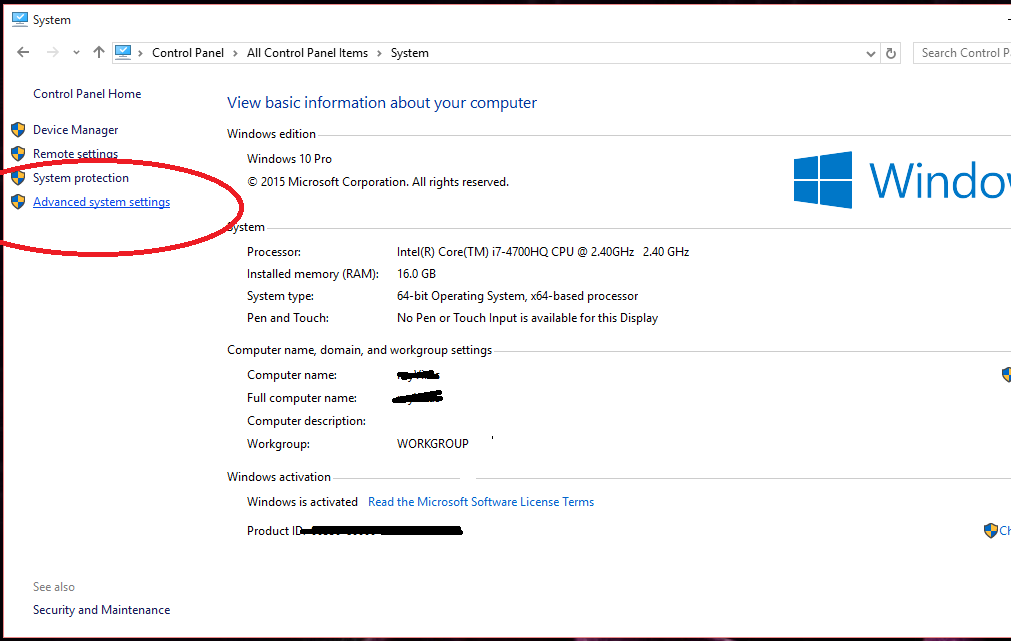Go back with the Back arrow
The image size is (1013, 641).
pos(23,52)
